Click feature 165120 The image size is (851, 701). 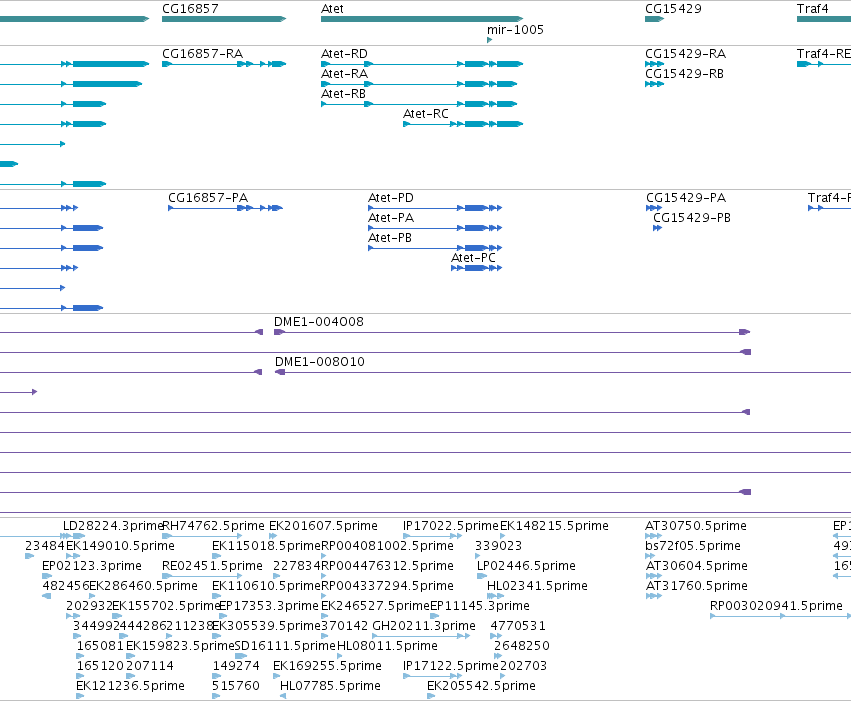click(x=100, y=666)
